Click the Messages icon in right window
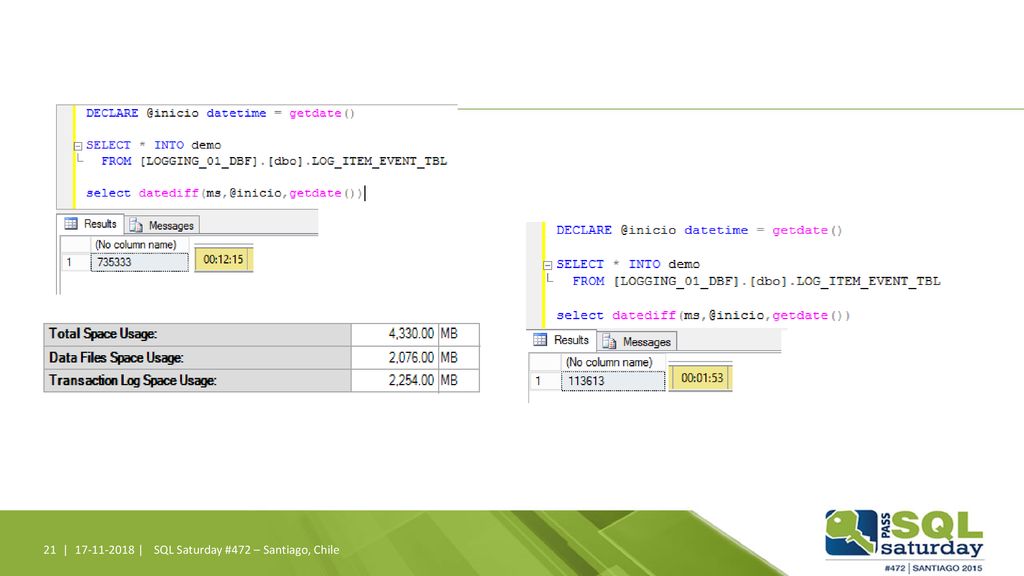1024x576 pixels. point(609,342)
